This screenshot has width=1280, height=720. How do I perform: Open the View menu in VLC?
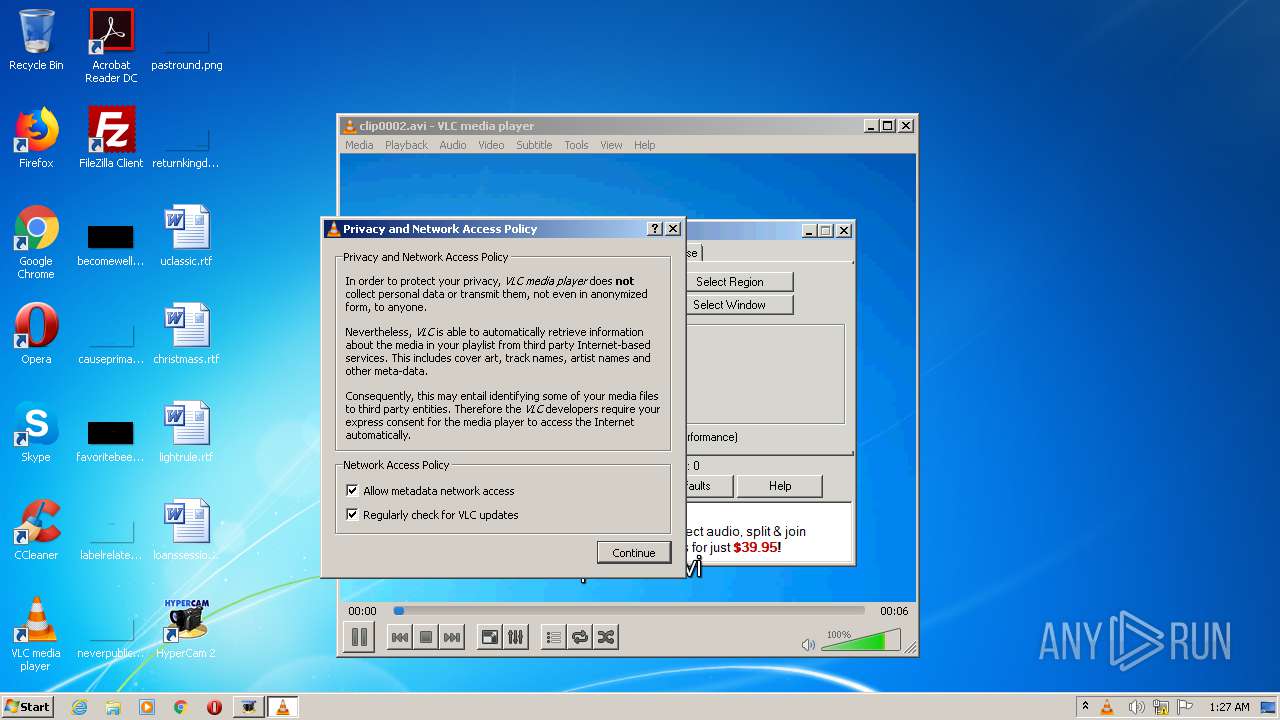click(x=611, y=145)
